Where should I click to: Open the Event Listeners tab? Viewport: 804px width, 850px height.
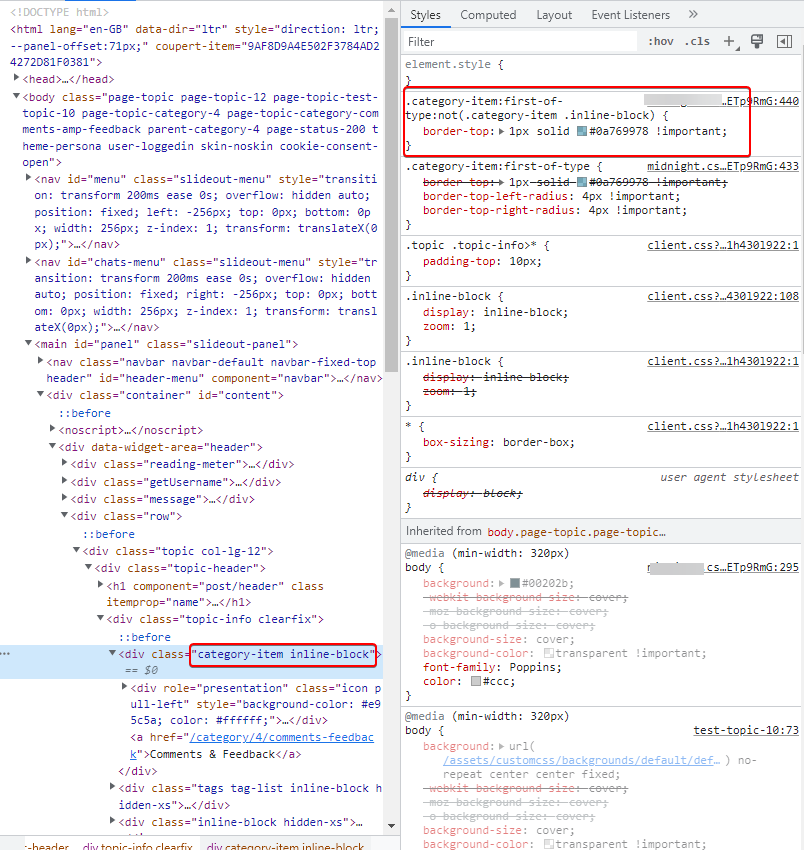tap(632, 15)
